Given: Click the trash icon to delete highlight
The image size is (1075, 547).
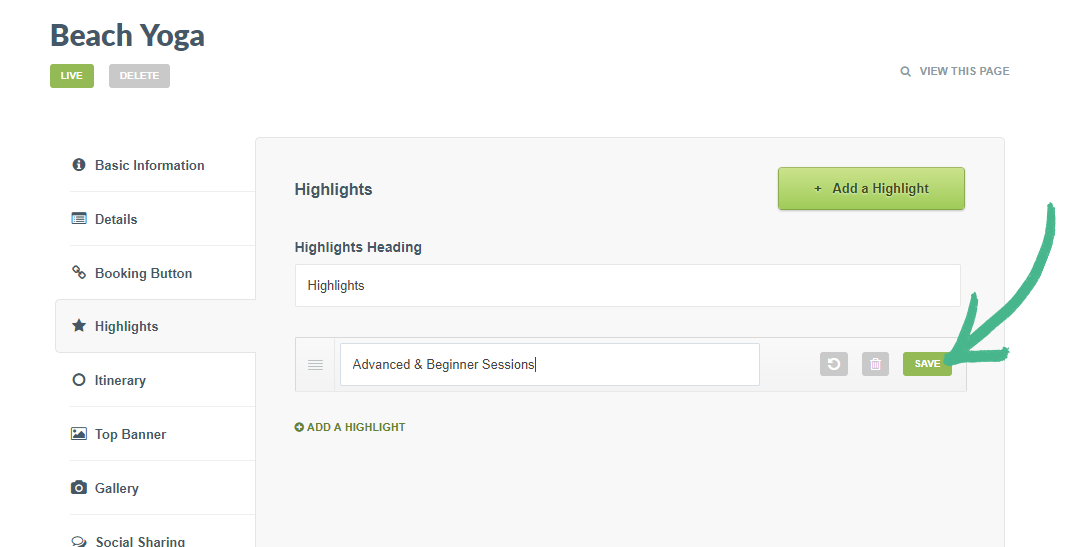Looking at the screenshot, I should click(x=875, y=364).
